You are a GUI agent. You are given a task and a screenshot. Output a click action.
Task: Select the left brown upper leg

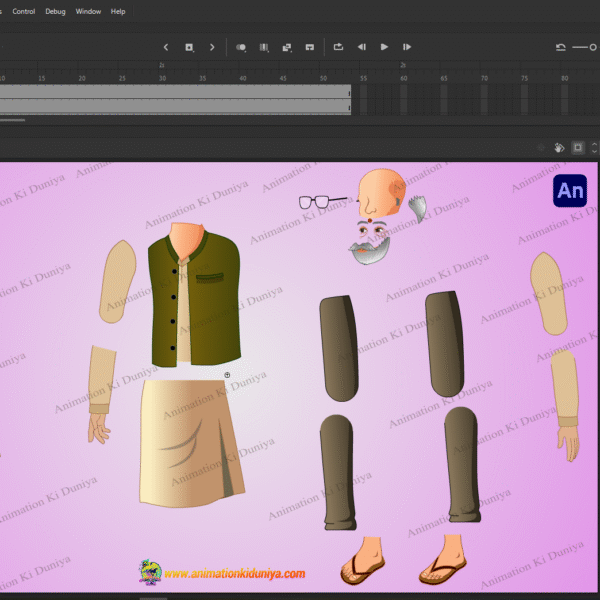pyautogui.click(x=339, y=348)
